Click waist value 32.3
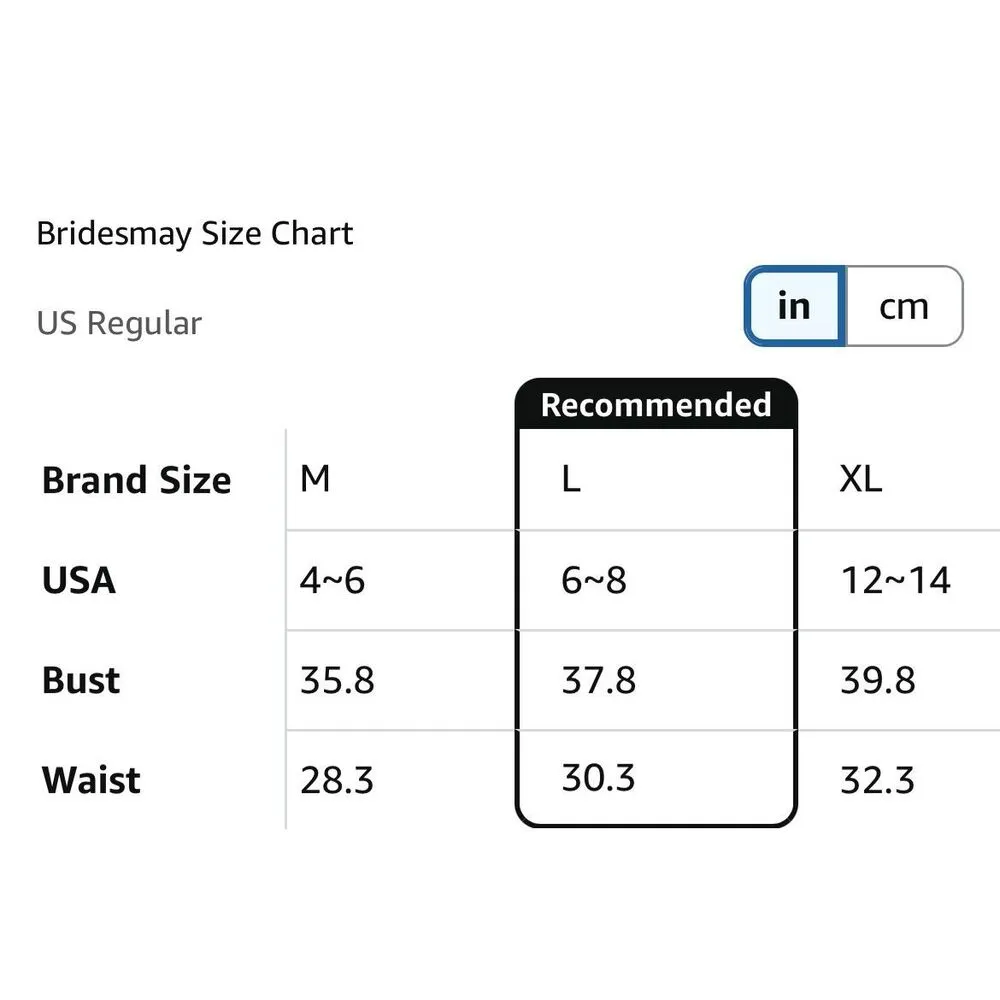1000x1000 pixels. [878, 780]
